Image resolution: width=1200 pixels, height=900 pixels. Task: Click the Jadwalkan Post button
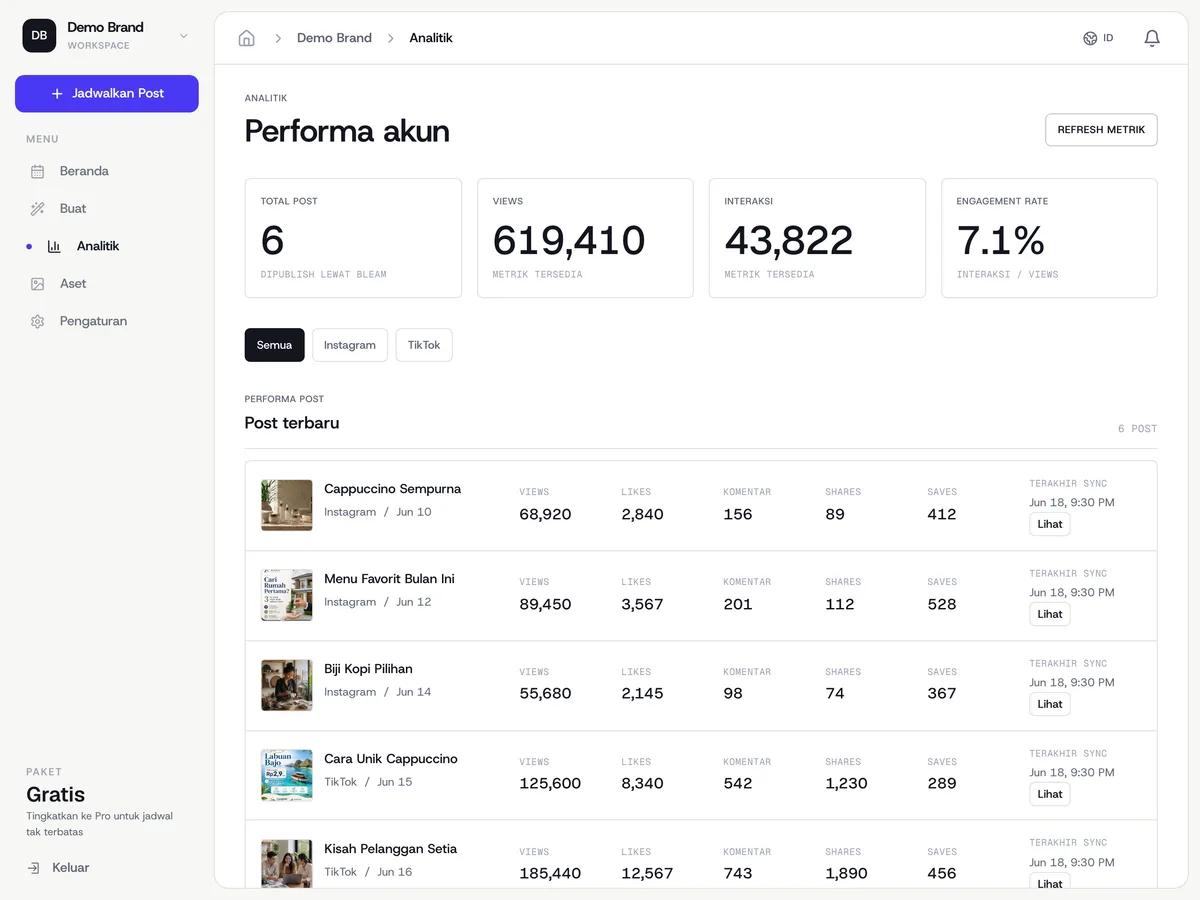tap(107, 93)
